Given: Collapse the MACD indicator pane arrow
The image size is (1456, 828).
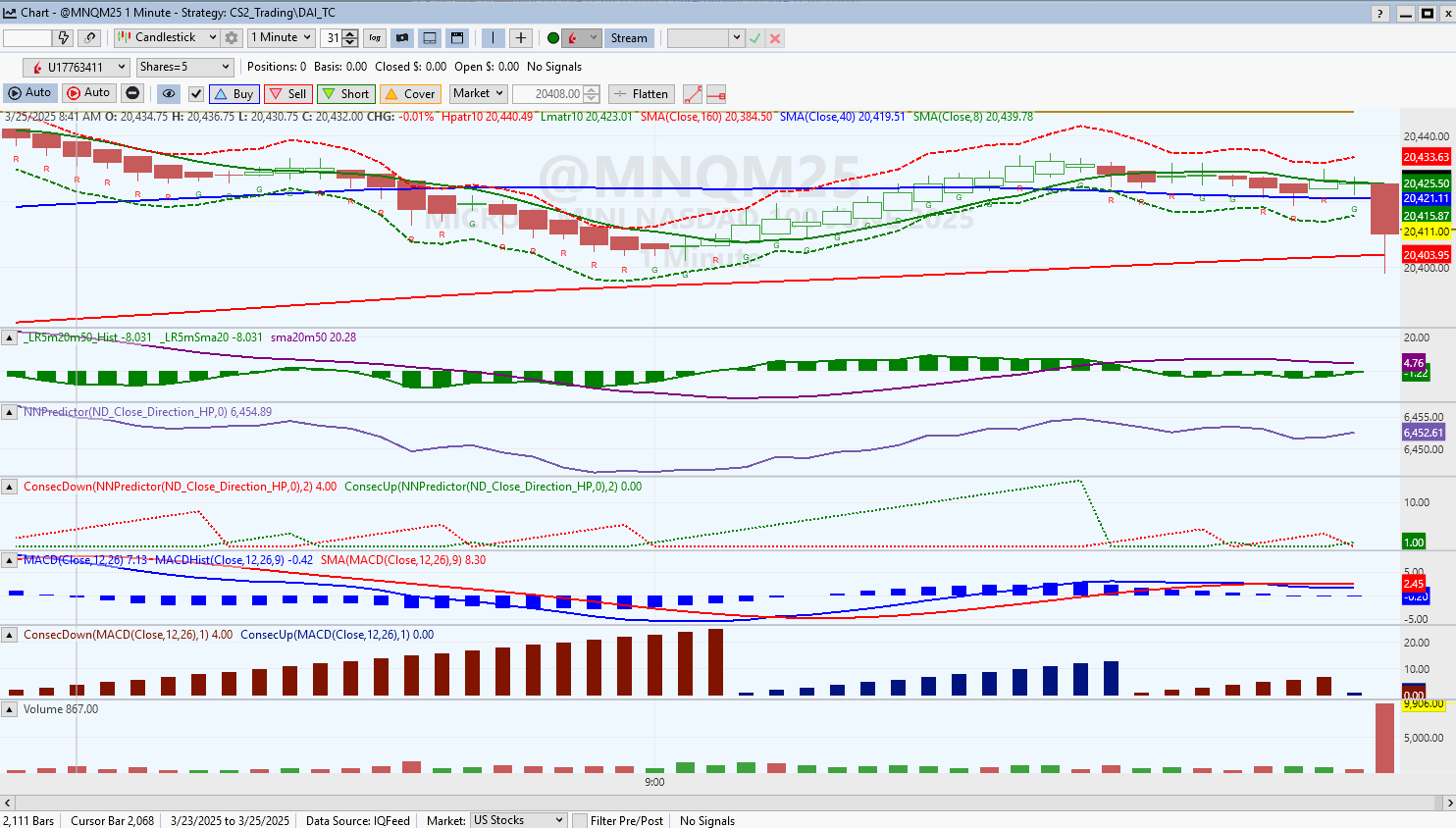Looking at the screenshot, I should [x=9, y=561].
